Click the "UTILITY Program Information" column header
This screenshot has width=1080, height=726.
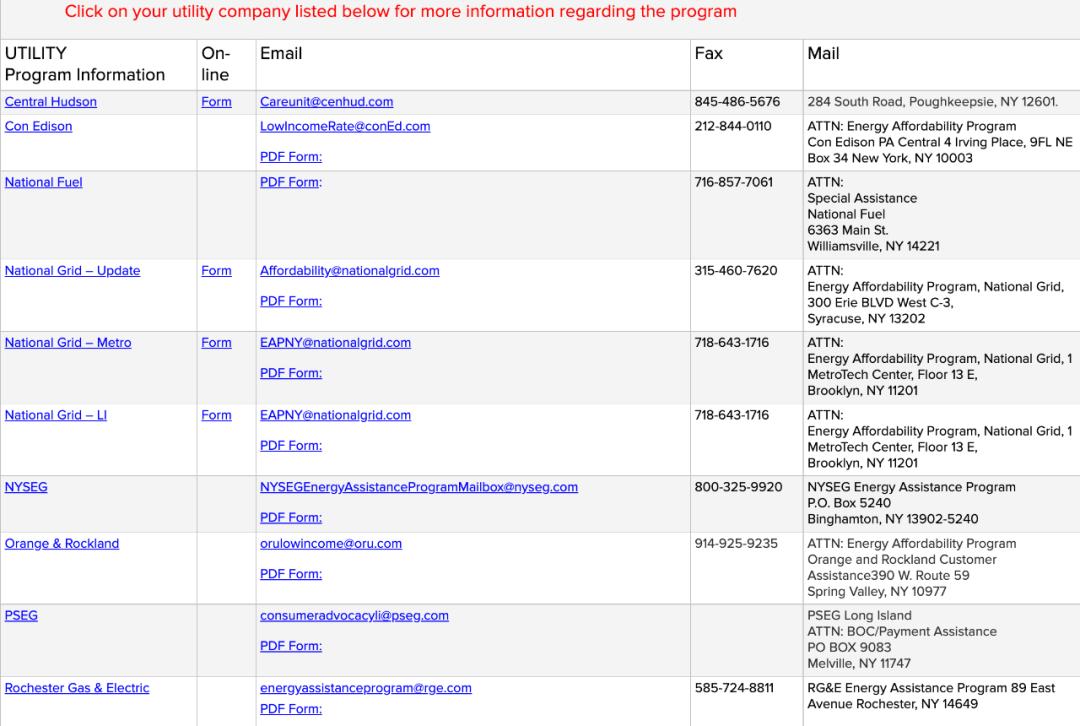click(x=85, y=64)
